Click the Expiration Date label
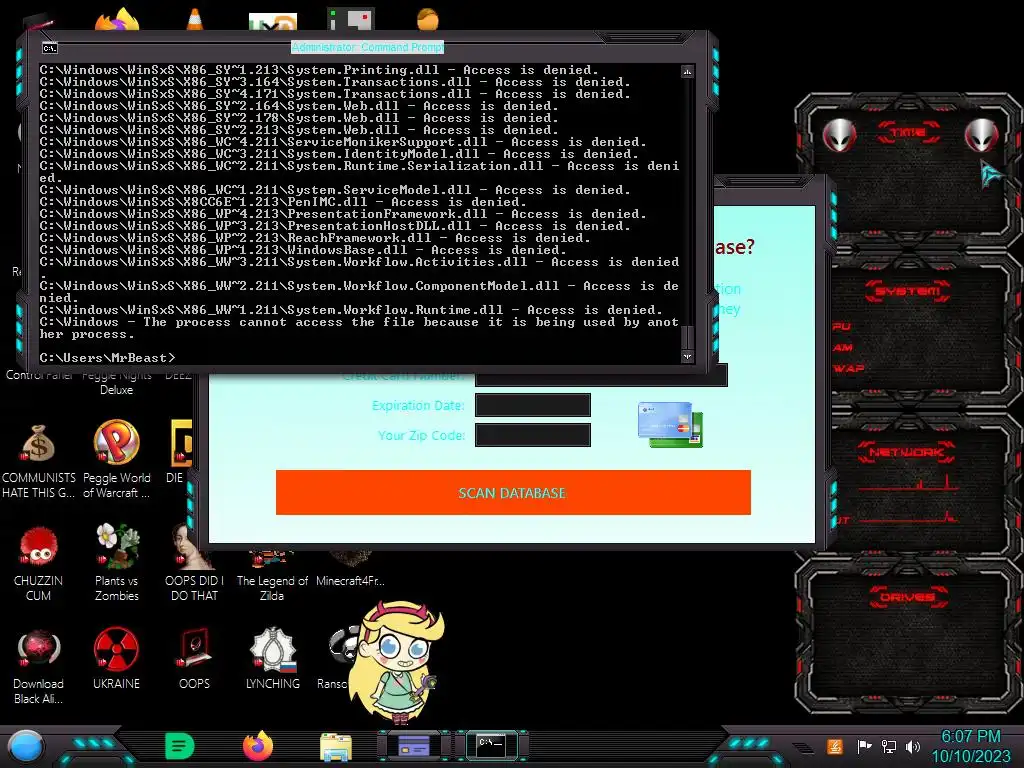The image size is (1024, 768). click(418, 406)
